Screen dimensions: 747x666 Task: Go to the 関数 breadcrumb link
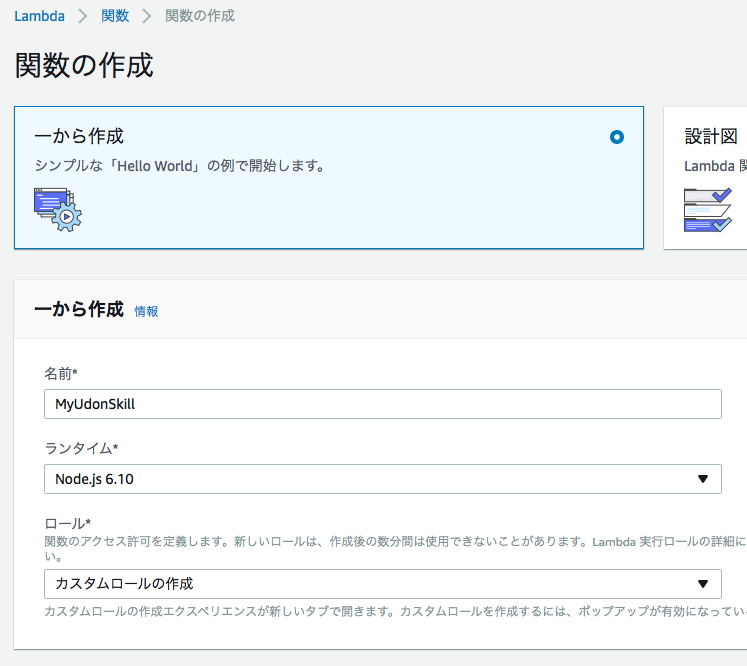[115, 16]
